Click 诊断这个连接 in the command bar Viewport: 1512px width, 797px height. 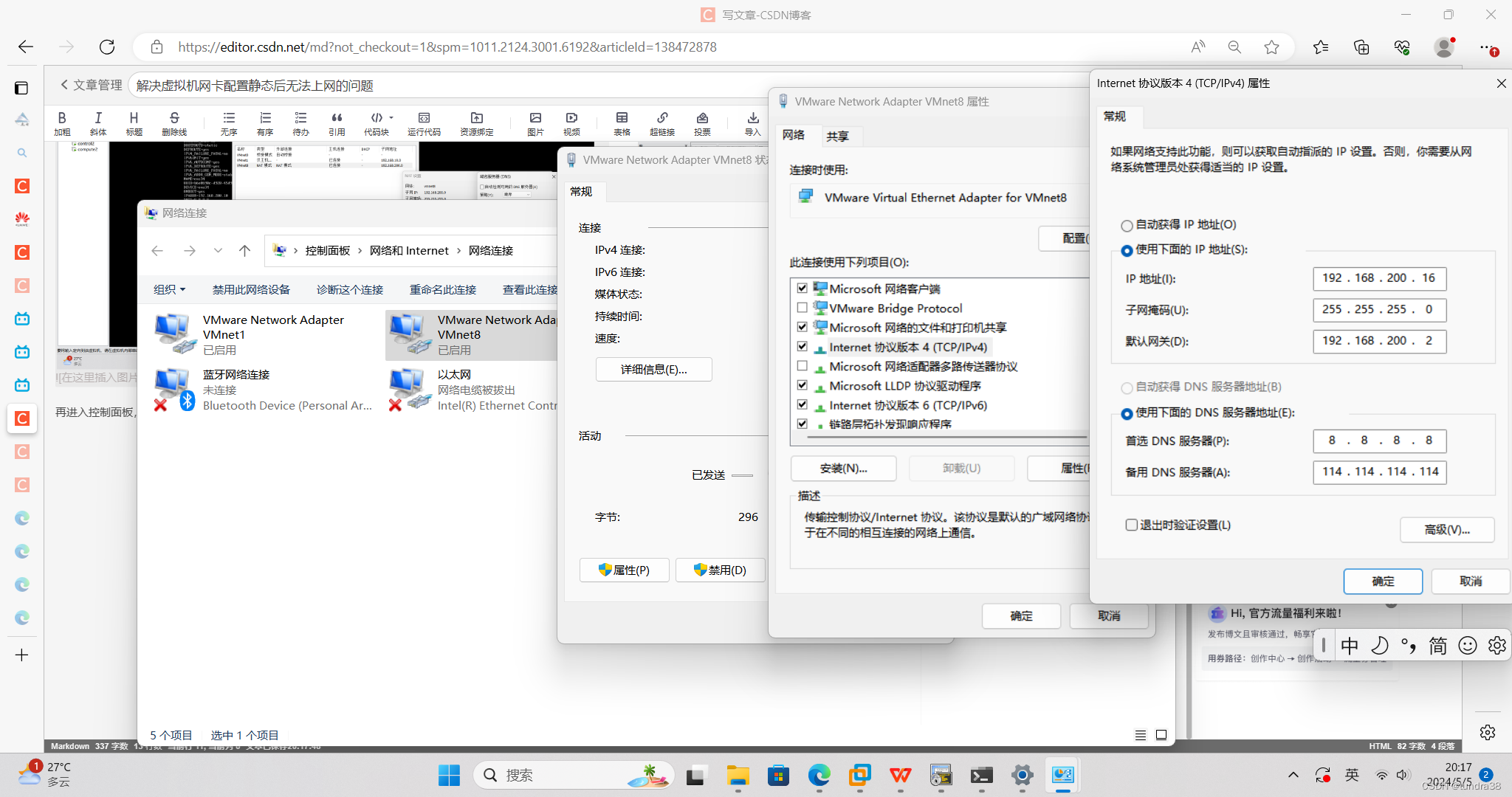[x=350, y=290]
